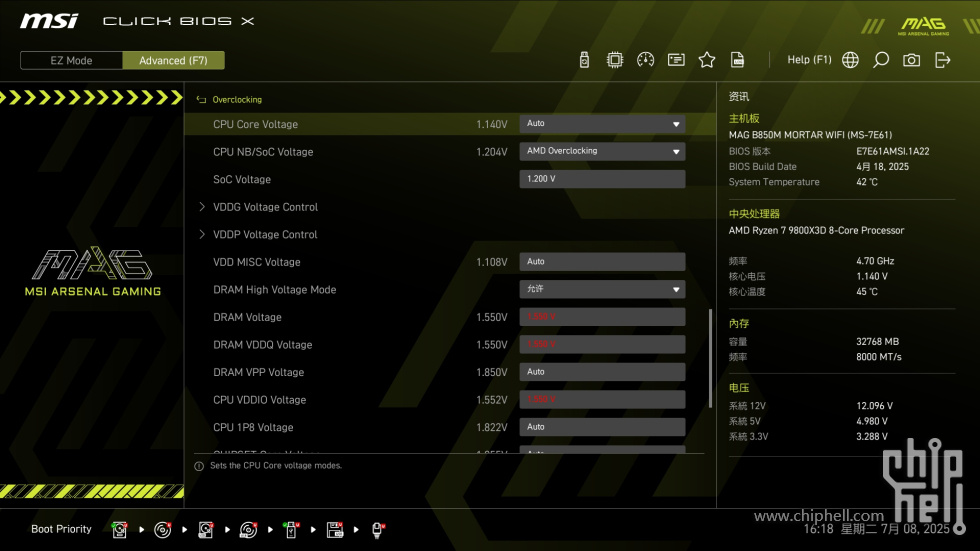Select the DRAM High Voltage Mode label

tap(274, 290)
